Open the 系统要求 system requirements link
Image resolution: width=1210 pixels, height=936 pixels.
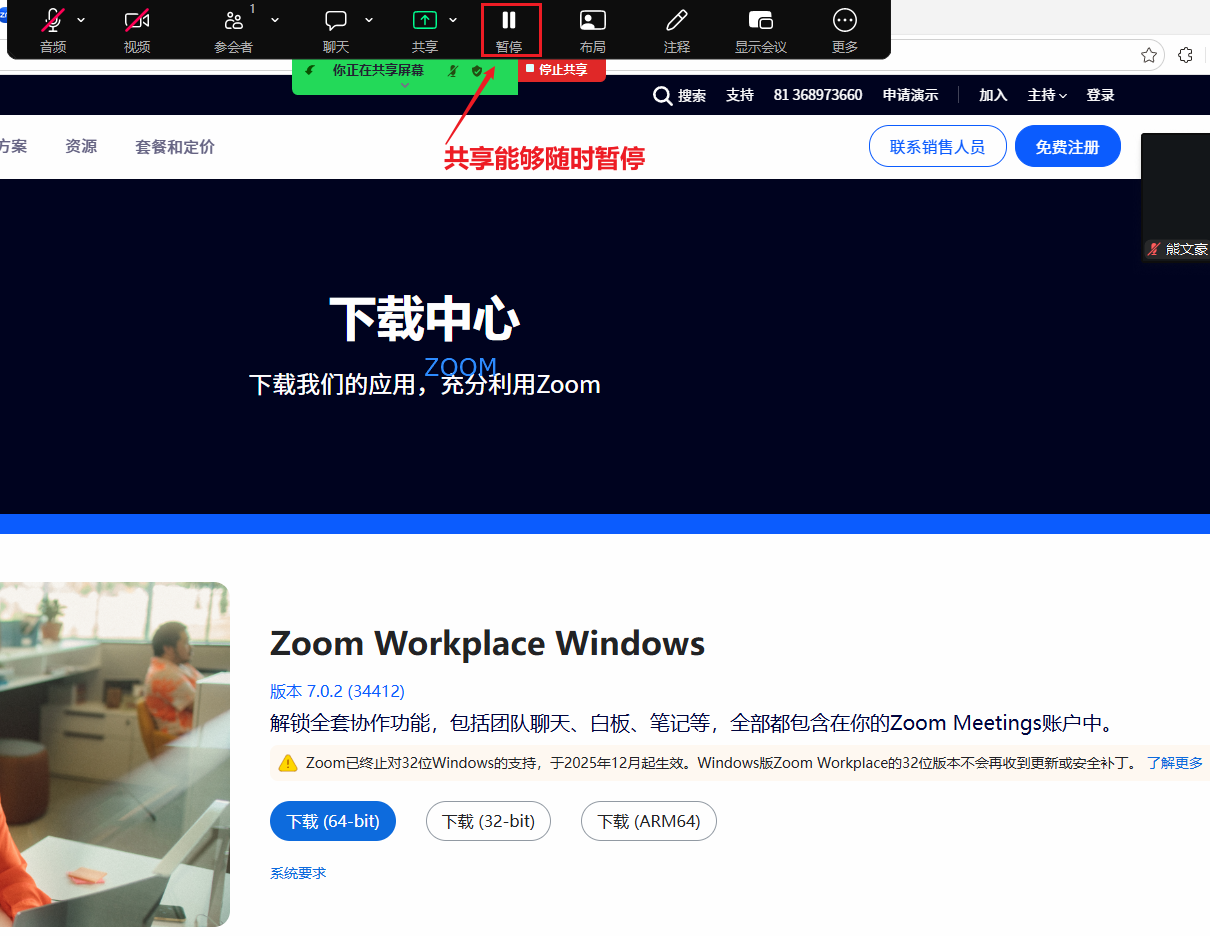pyautogui.click(x=298, y=873)
